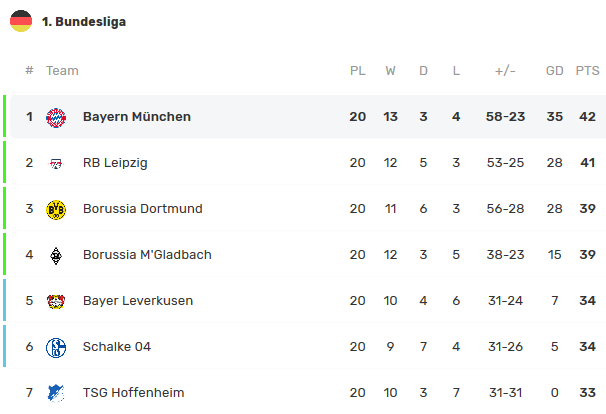Click Bayern München's 58-23 goals cell
Image resolution: width=606 pixels, height=414 pixels.
[x=505, y=117]
